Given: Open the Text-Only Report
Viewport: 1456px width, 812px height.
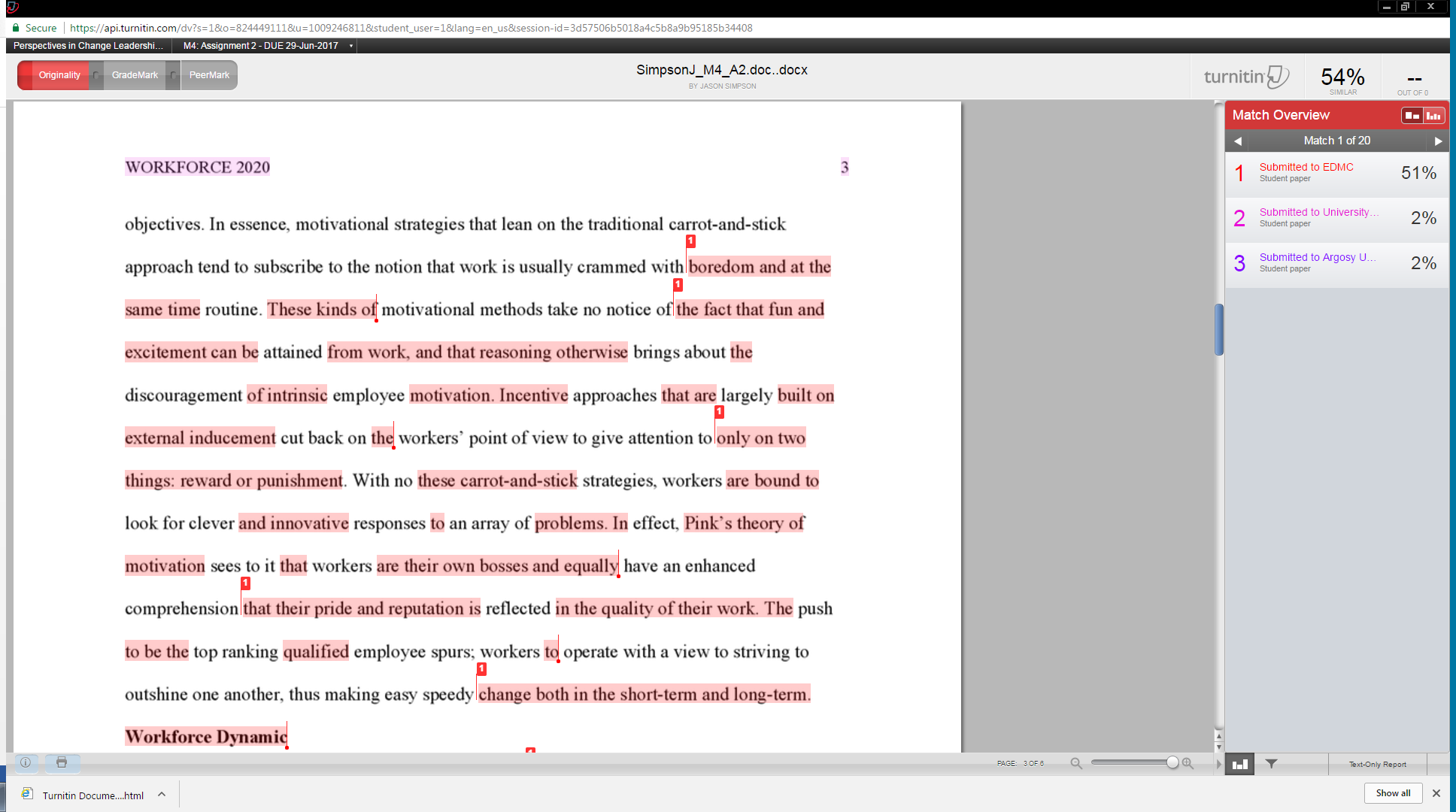Looking at the screenshot, I should [1377, 763].
